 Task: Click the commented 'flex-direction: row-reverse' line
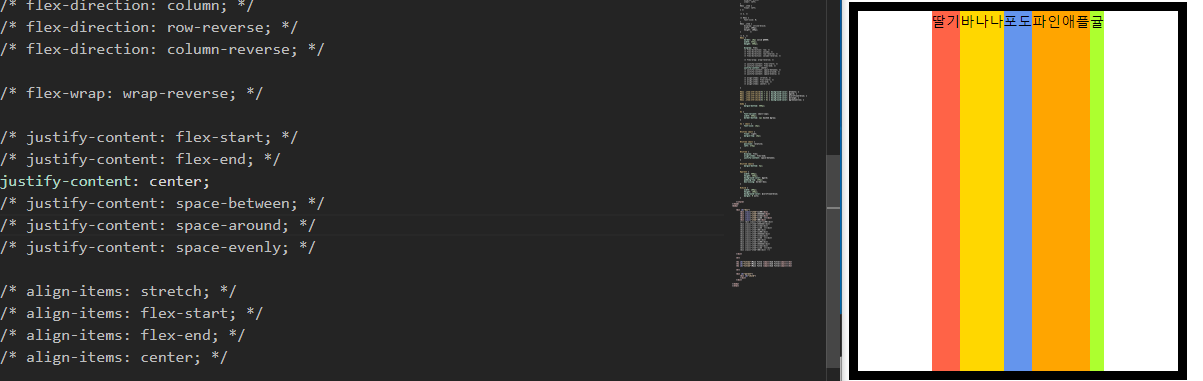149,27
